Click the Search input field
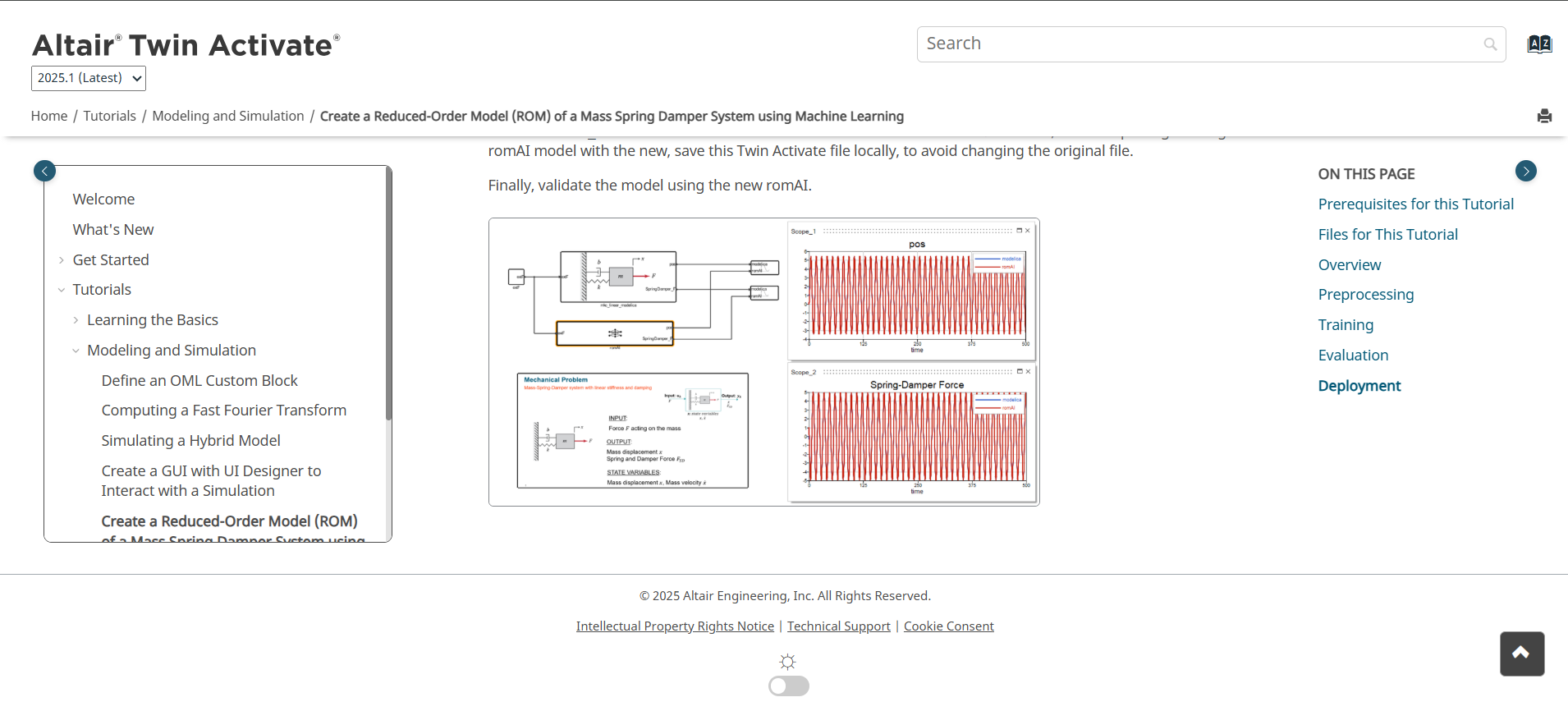The height and width of the screenshot is (711, 1568). [x=1211, y=44]
